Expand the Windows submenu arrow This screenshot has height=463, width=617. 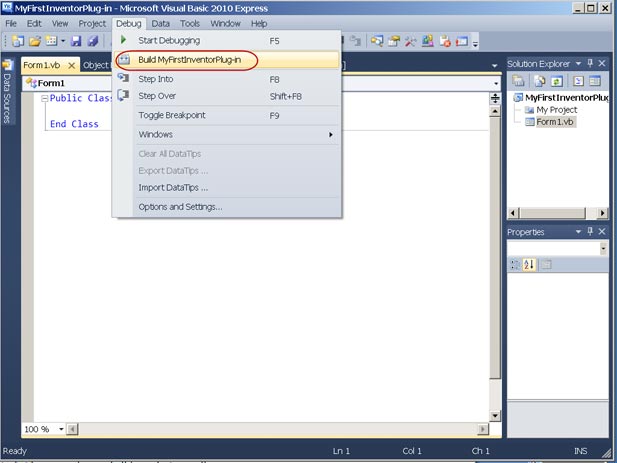[330, 134]
